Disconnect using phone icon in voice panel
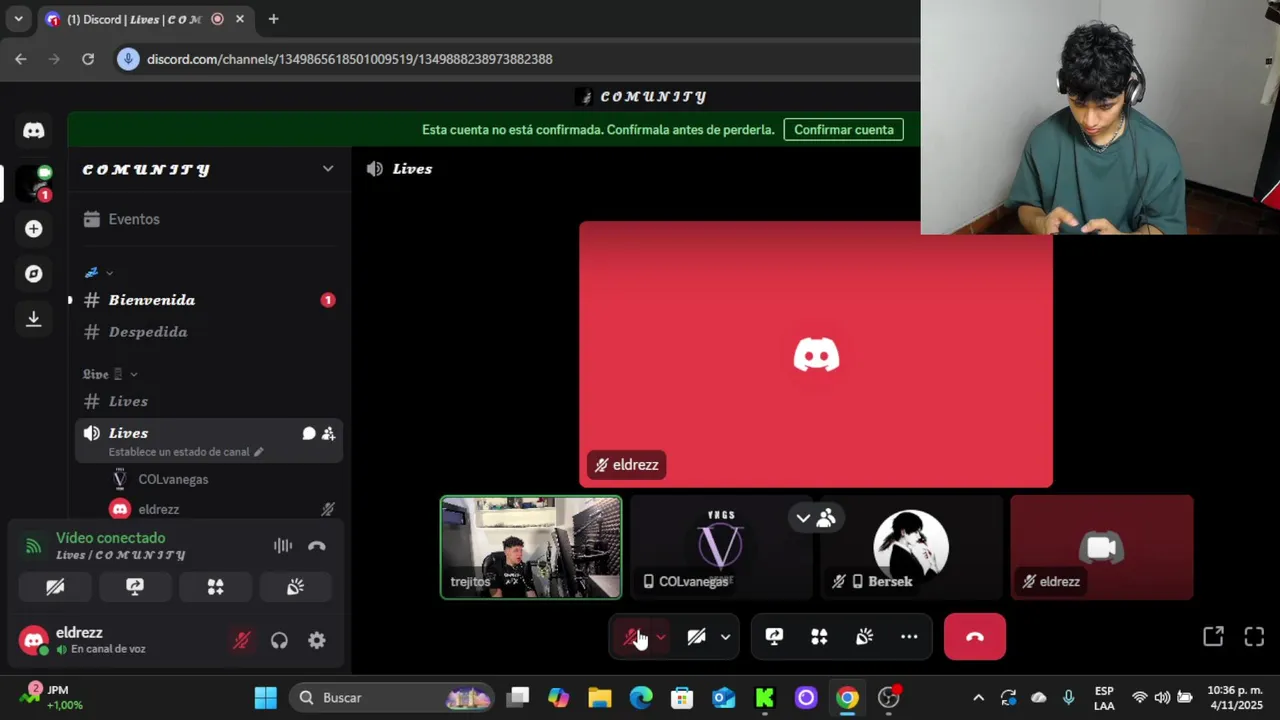The height and width of the screenshot is (720, 1280). (317, 546)
